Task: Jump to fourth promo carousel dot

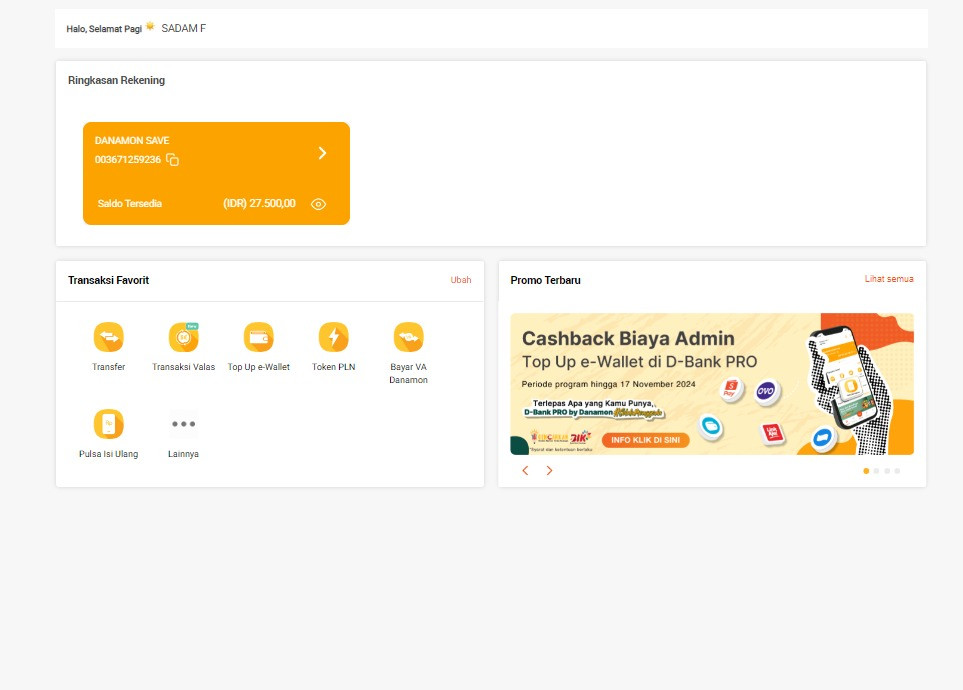Action: [x=897, y=471]
